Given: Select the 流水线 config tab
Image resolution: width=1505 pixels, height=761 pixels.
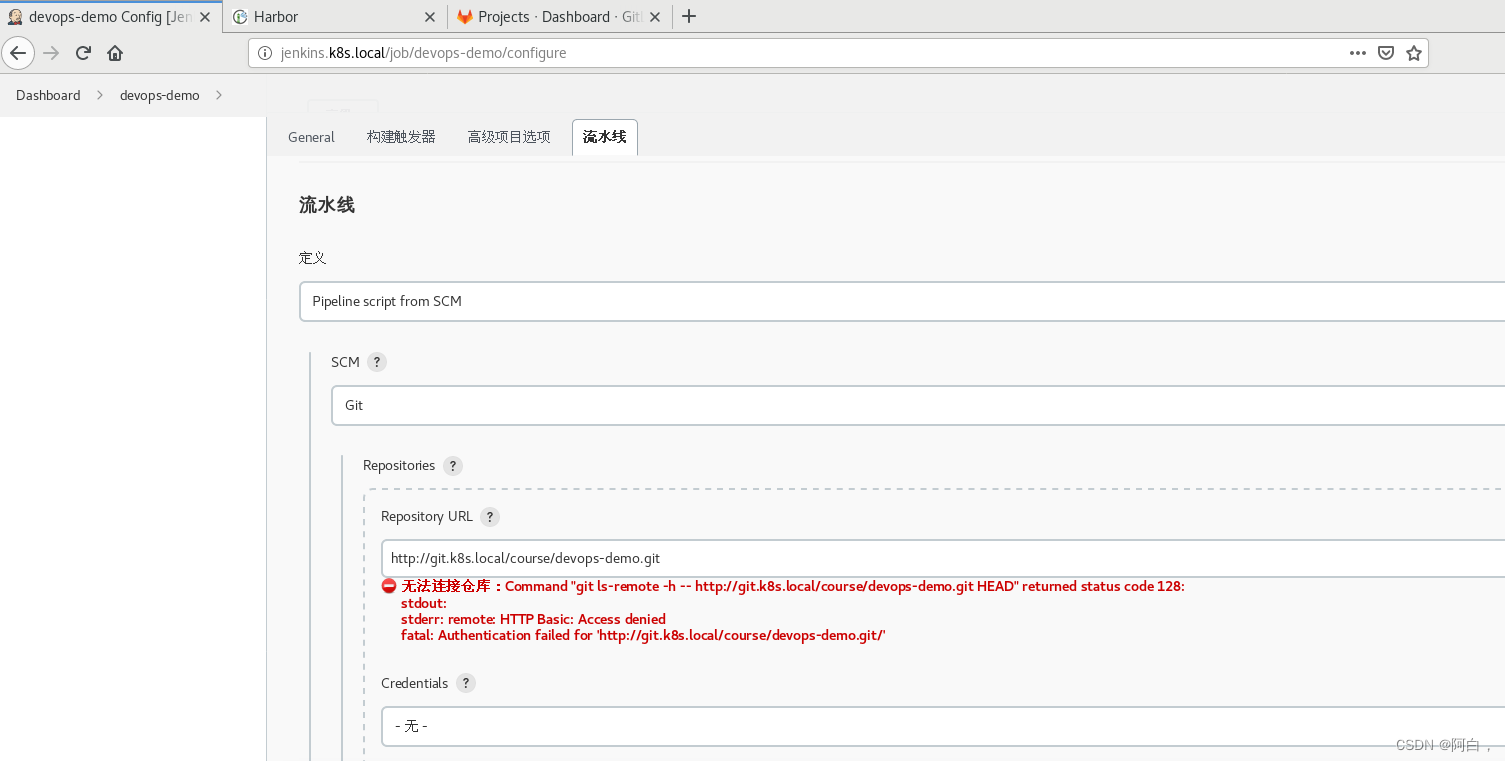Looking at the screenshot, I should click(605, 137).
